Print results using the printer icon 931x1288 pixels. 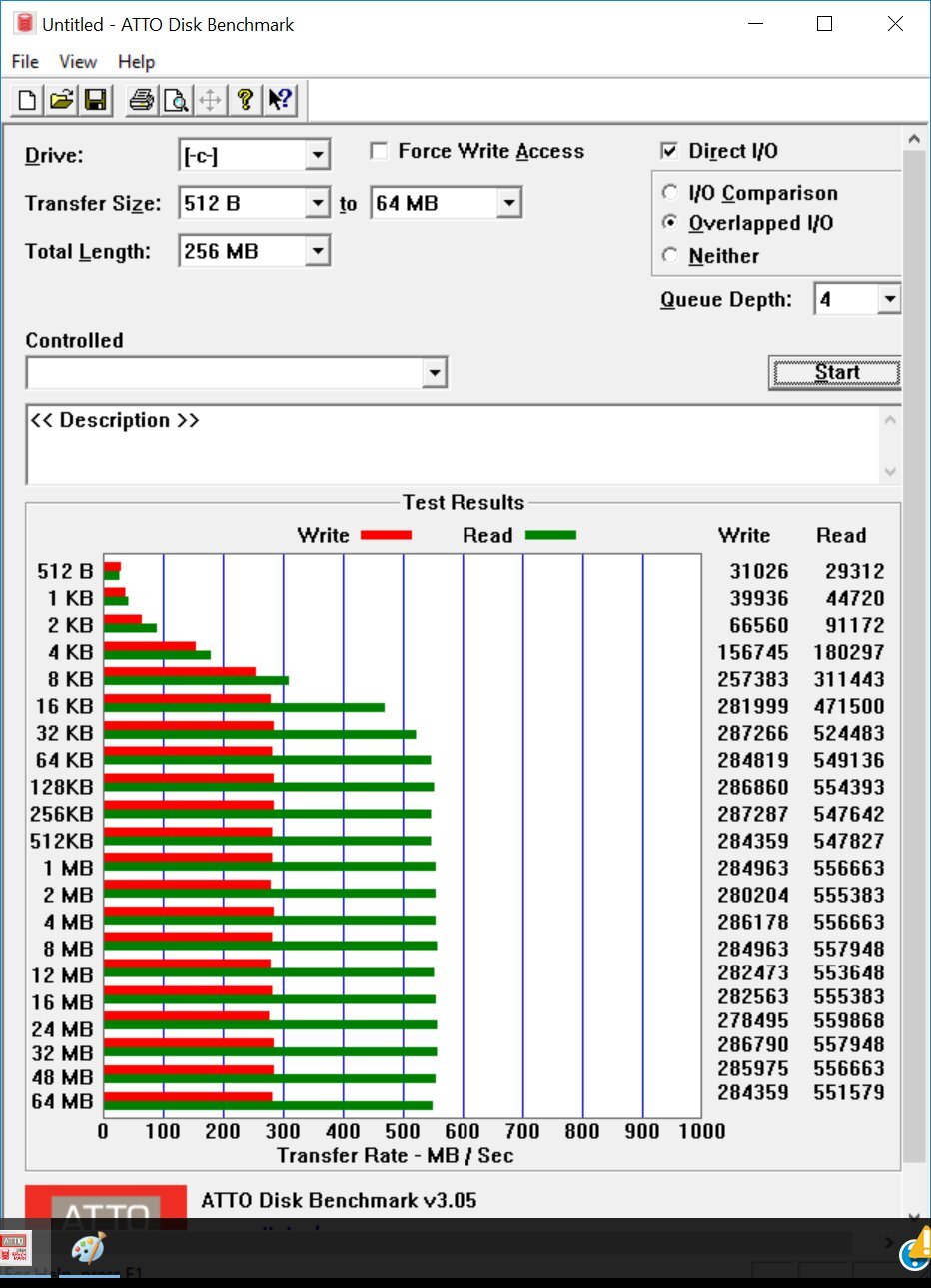(x=142, y=100)
